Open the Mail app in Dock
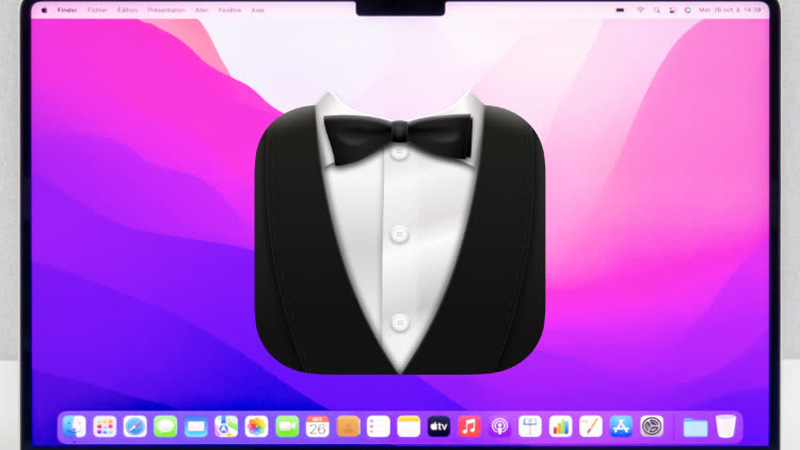Image resolution: width=800 pixels, height=450 pixels. pos(196,427)
